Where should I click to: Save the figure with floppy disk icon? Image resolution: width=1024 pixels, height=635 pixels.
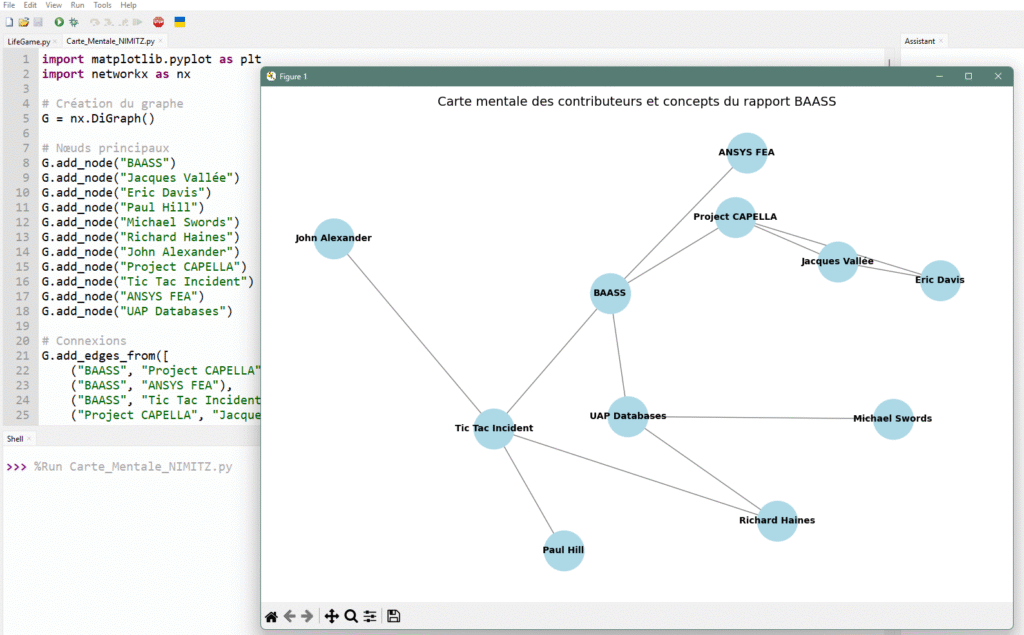tap(393, 616)
